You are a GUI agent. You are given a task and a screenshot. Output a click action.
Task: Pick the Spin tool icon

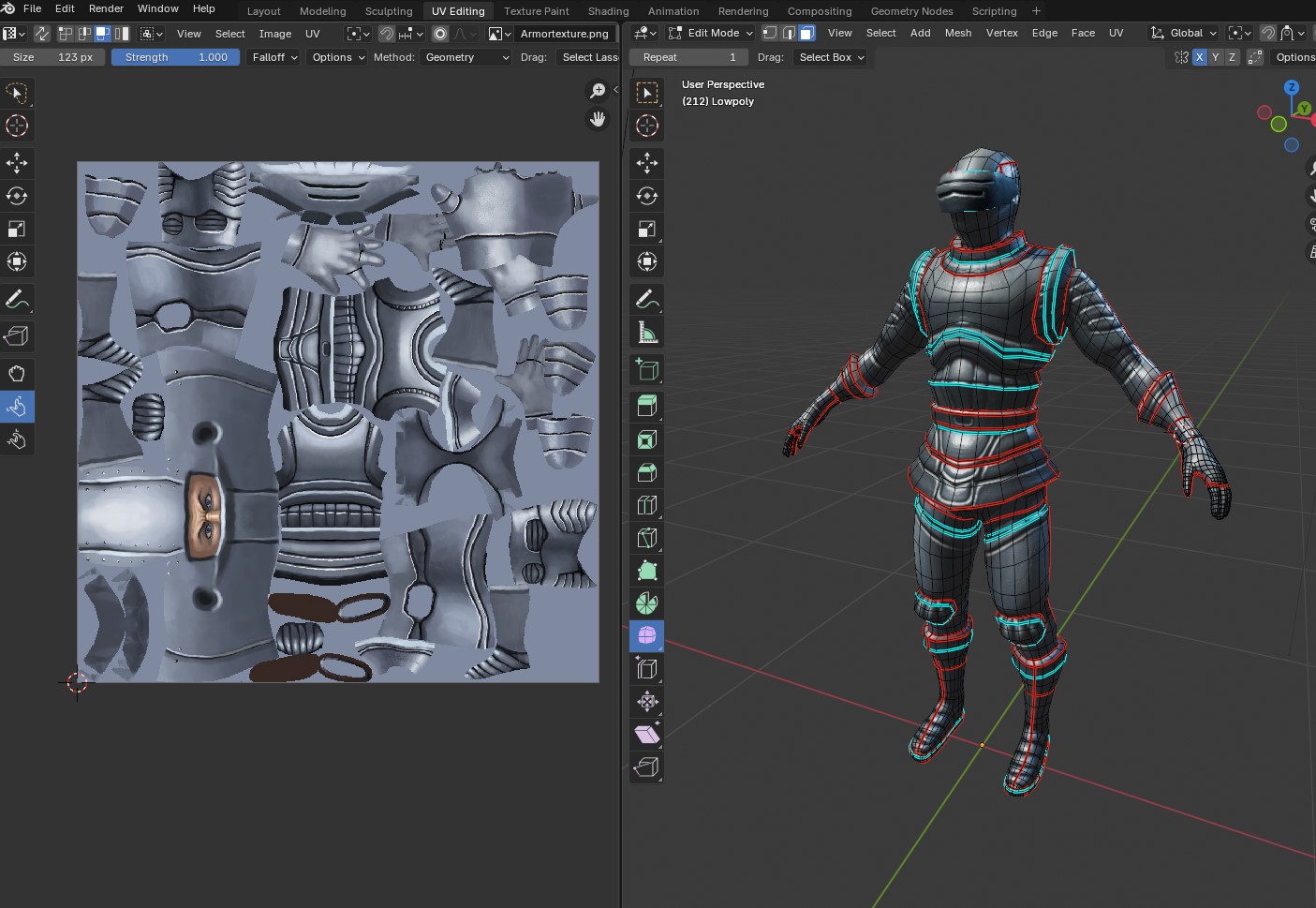[x=646, y=603]
